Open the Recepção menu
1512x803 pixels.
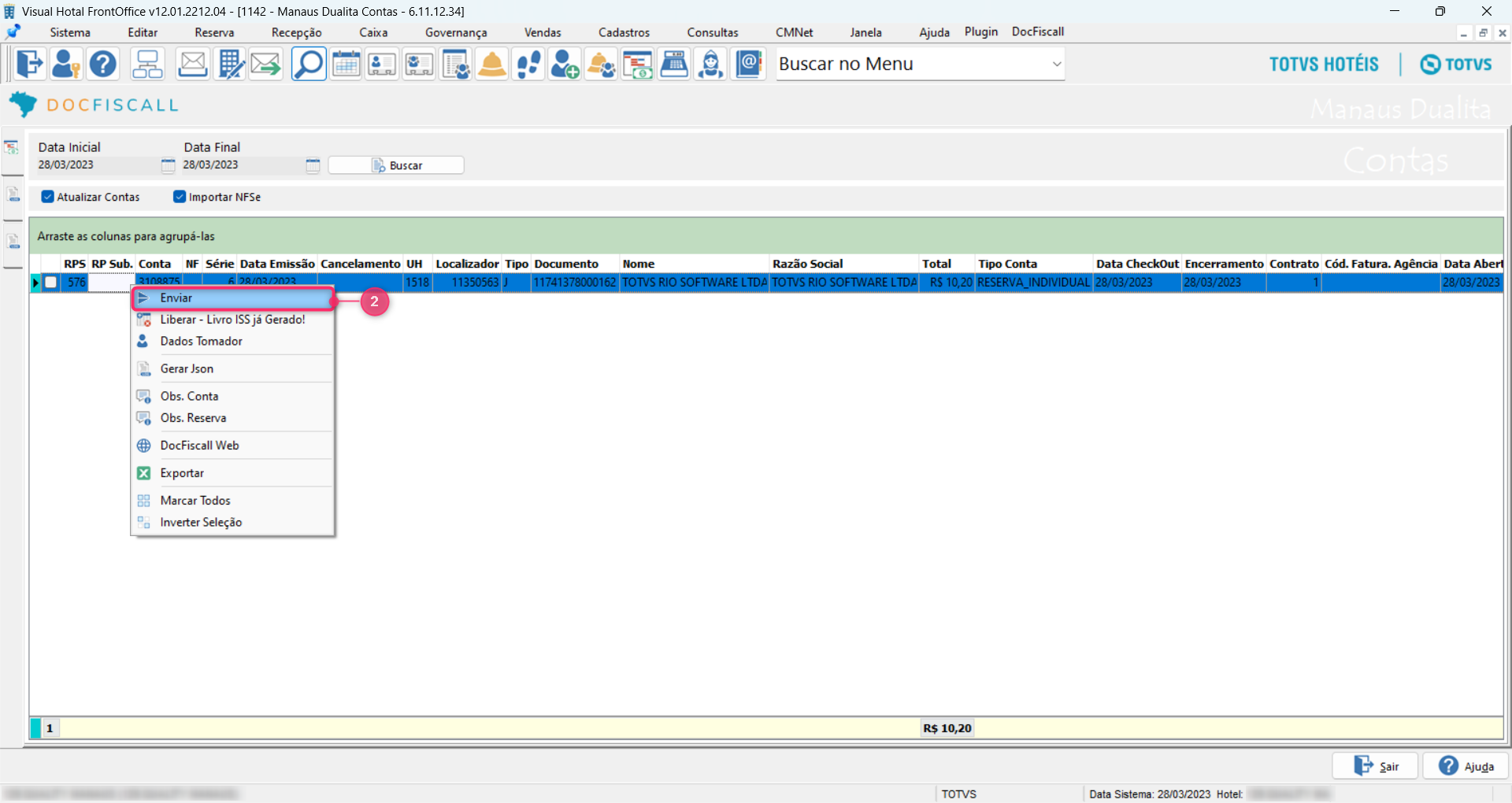297,32
